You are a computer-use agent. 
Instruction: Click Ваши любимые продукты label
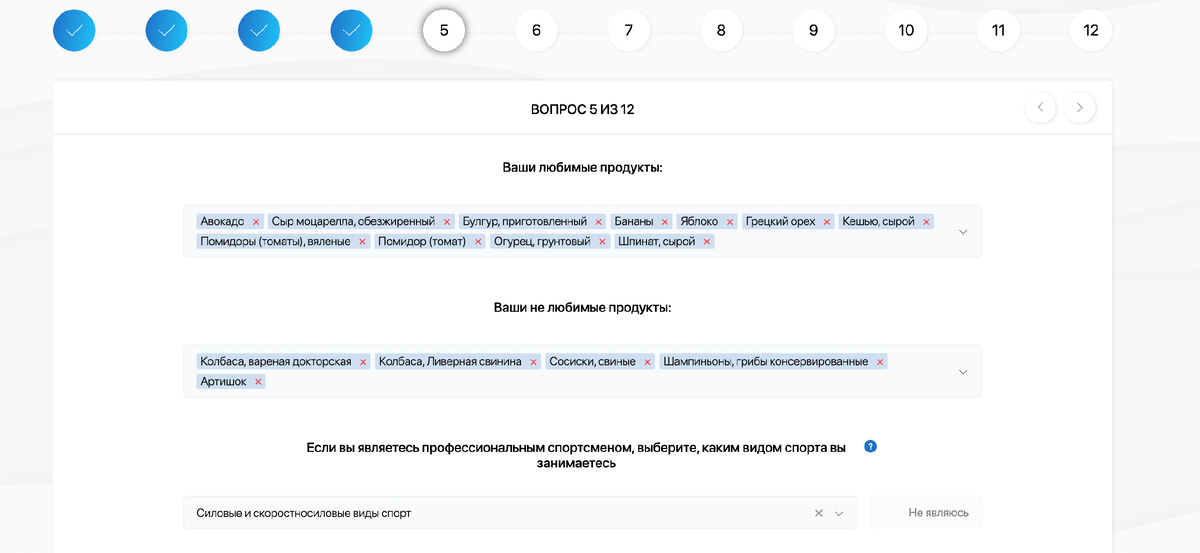tap(583, 167)
